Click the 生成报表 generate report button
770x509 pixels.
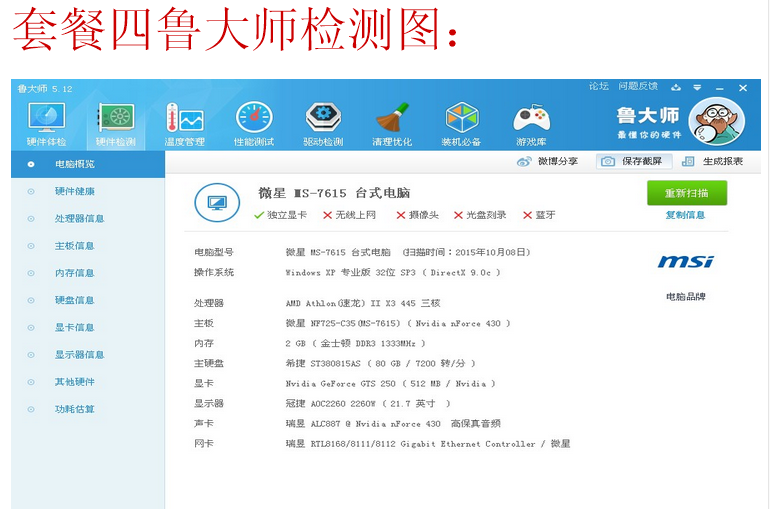coord(712,161)
